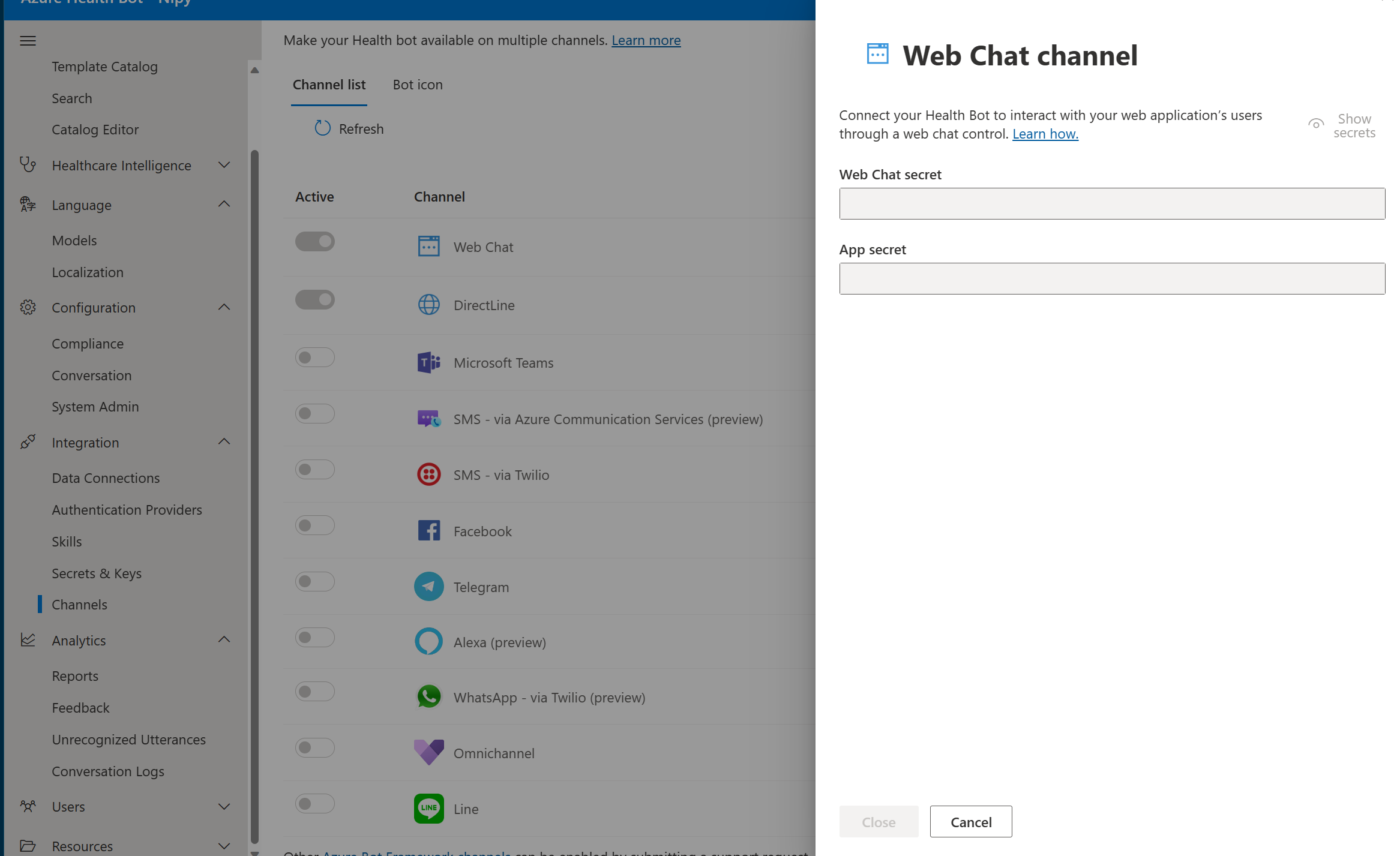
Task: Click the DirectLine globe icon
Action: 428,305
